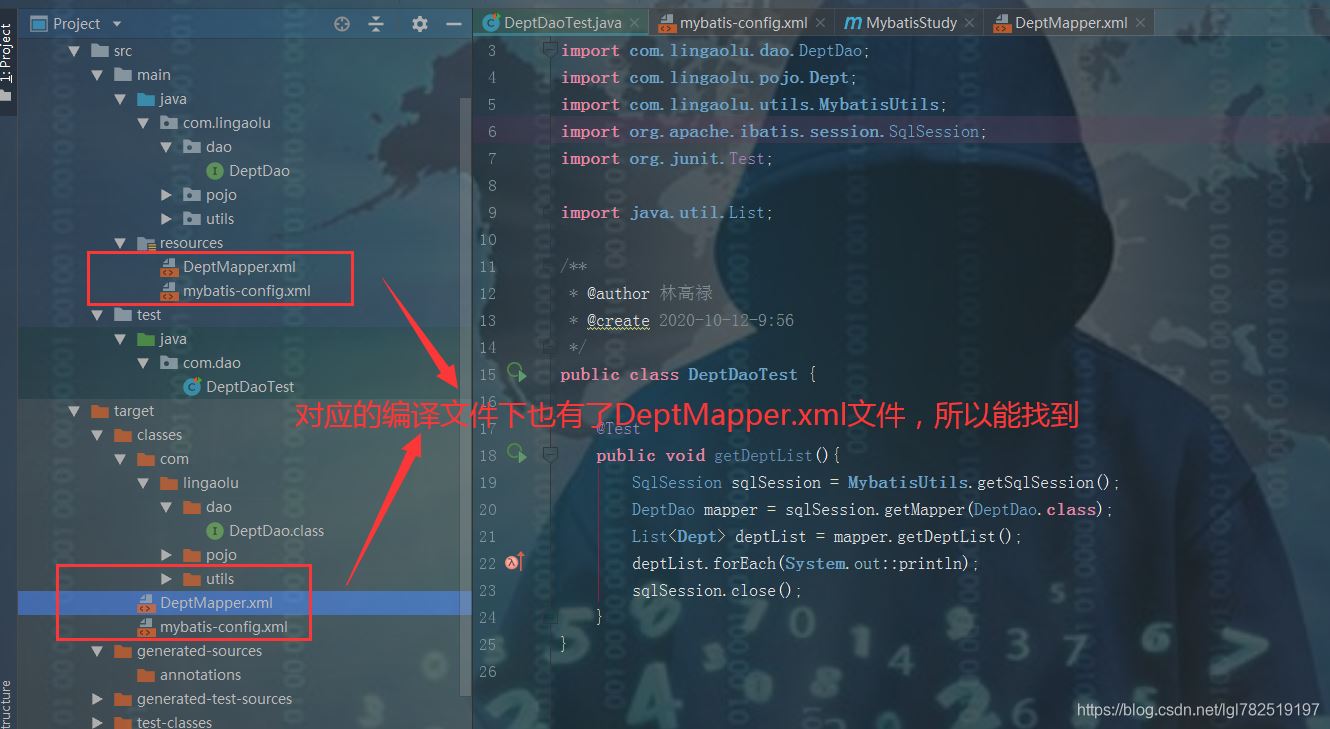
Task: Click lambda gutter icon on line 22
Action: click(514, 563)
